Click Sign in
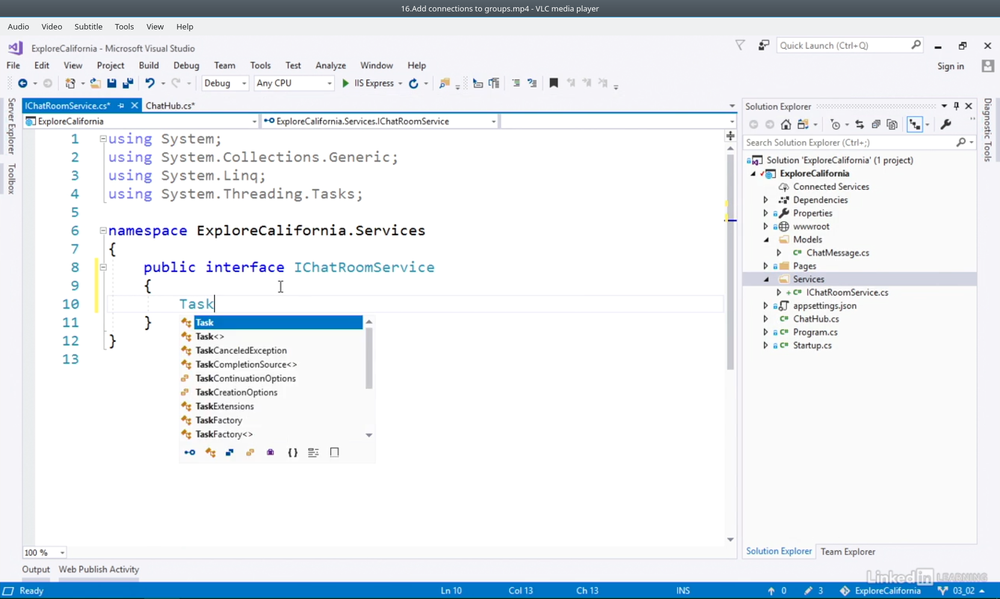The width and height of the screenshot is (1000, 599). tap(950, 66)
